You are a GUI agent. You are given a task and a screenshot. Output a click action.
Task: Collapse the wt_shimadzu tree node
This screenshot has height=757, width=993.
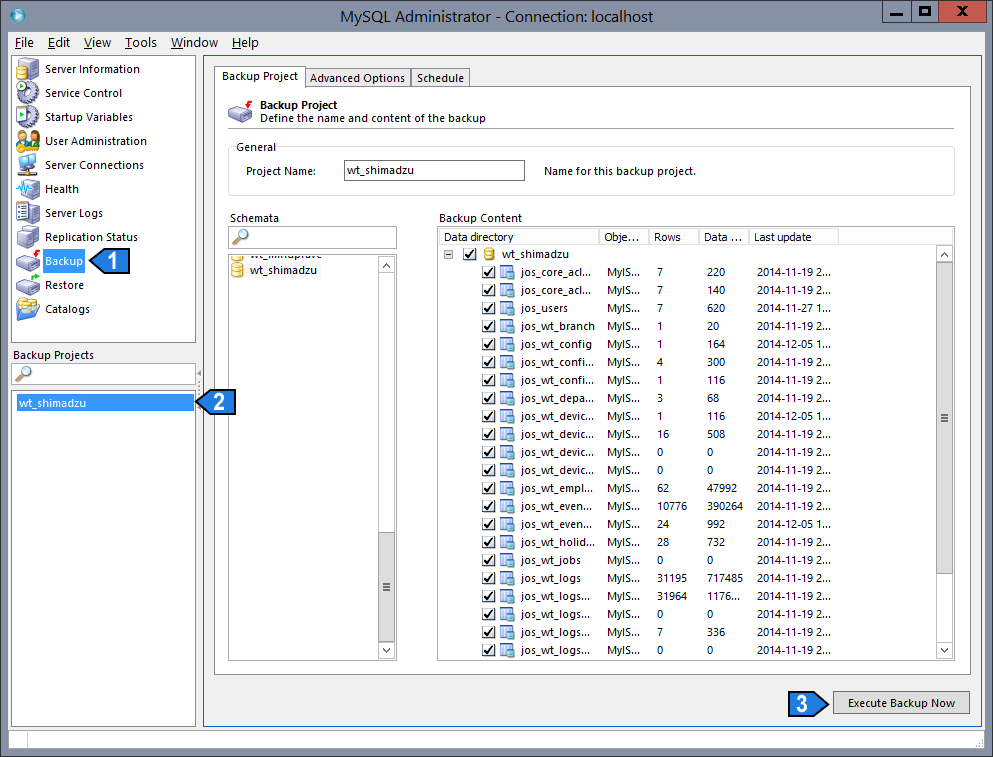tap(448, 254)
